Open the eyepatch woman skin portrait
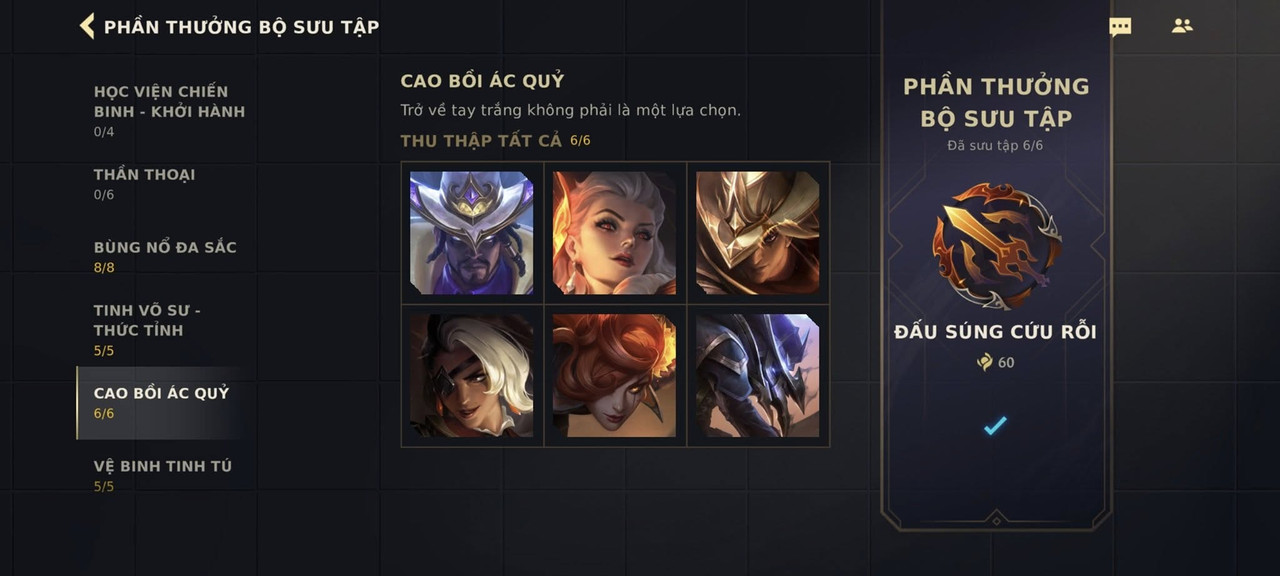The height and width of the screenshot is (576, 1280). (x=472, y=376)
